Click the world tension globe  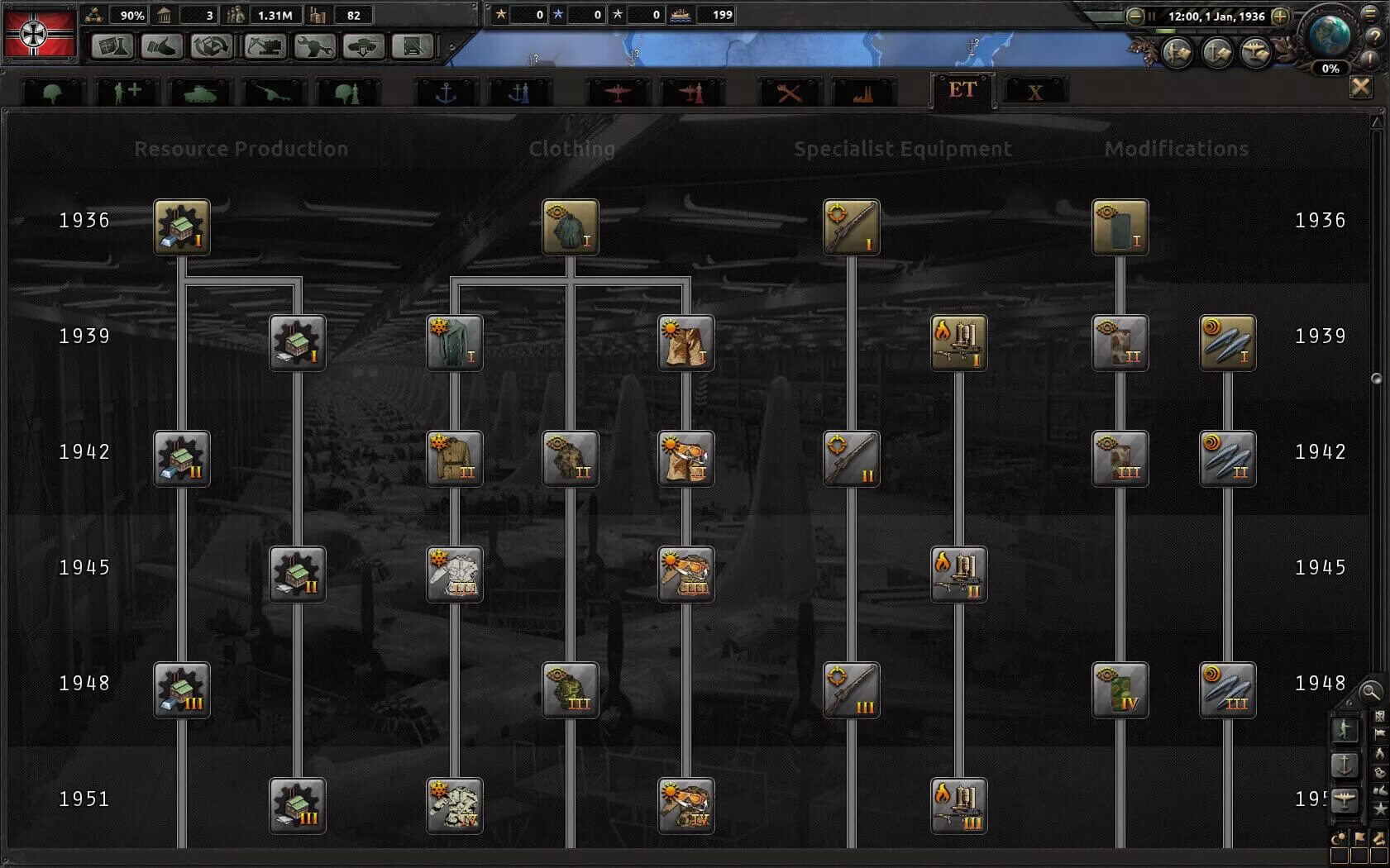pyautogui.click(x=1330, y=36)
